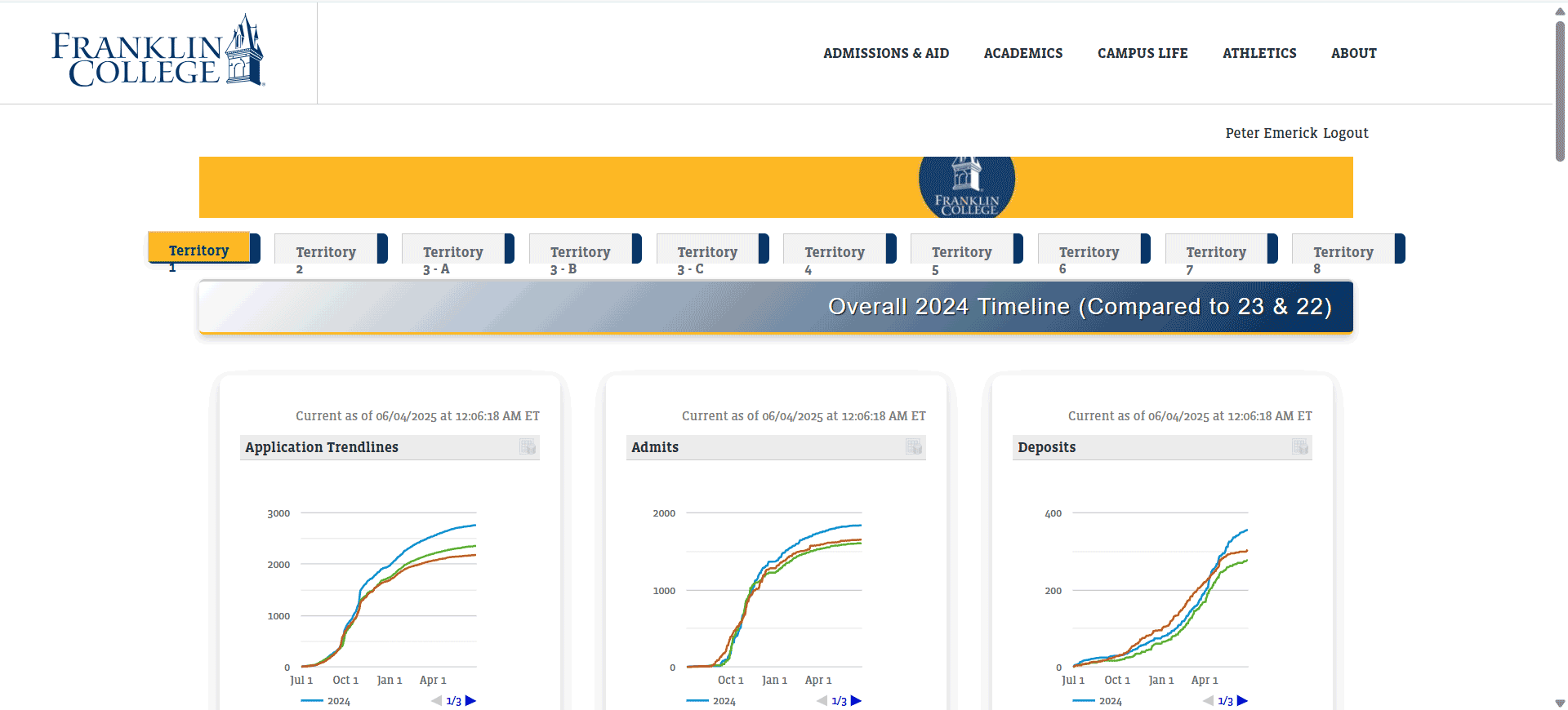Go to next legend page in Application Trendlines
The height and width of the screenshot is (710, 1568).
click(x=470, y=701)
